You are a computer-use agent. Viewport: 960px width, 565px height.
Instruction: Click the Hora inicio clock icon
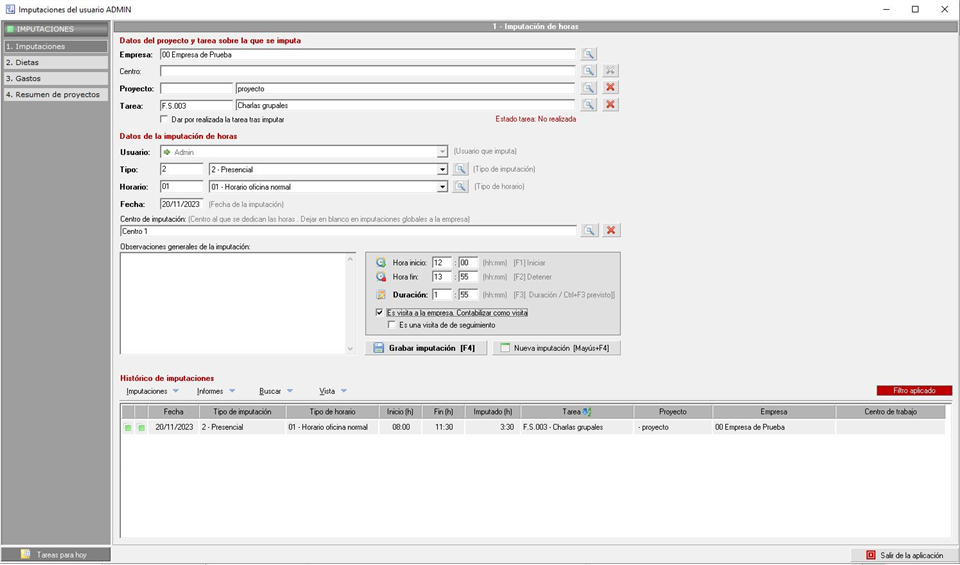click(380, 263)
